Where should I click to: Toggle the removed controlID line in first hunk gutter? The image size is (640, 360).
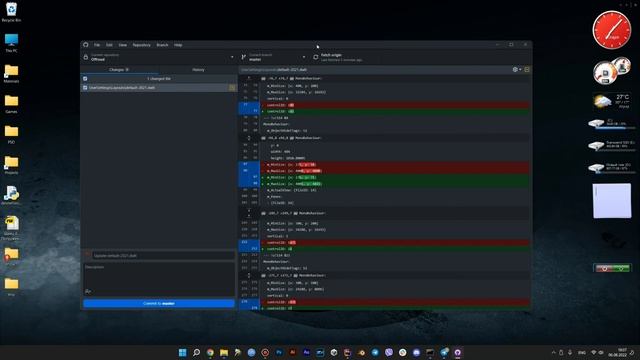pos(249,105)
